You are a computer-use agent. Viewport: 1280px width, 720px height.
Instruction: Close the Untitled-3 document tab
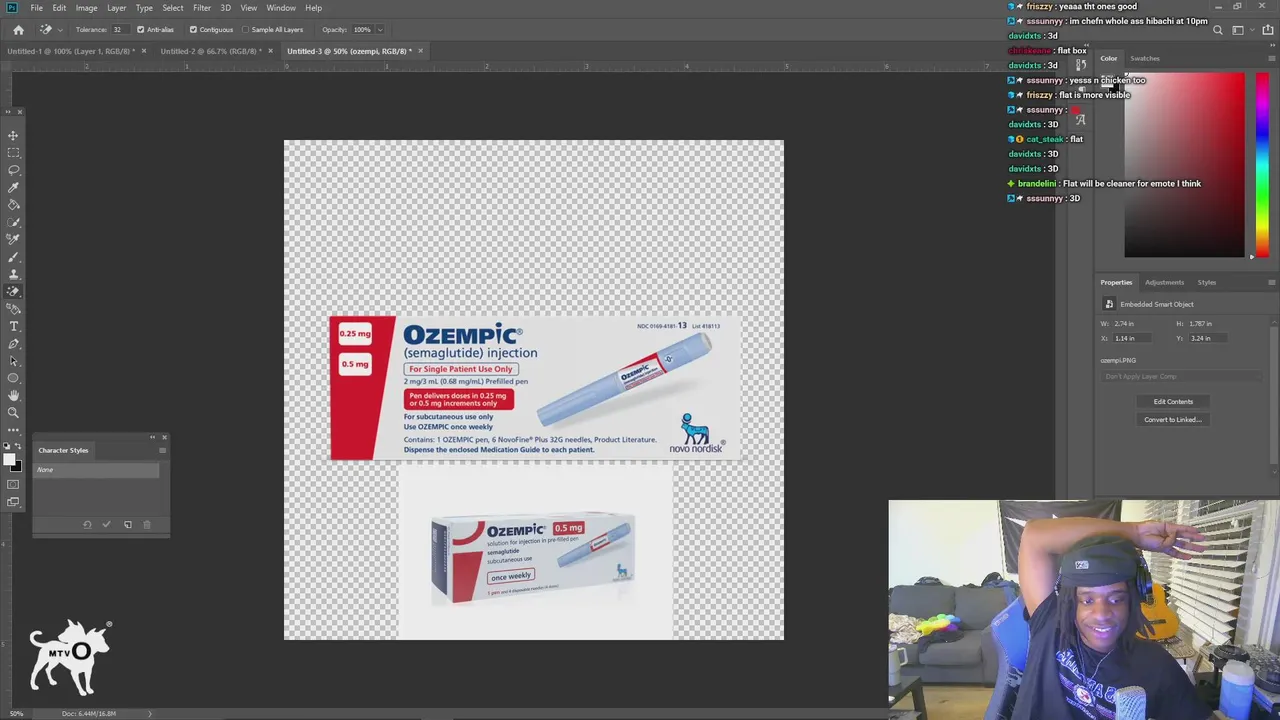(420, 51)
